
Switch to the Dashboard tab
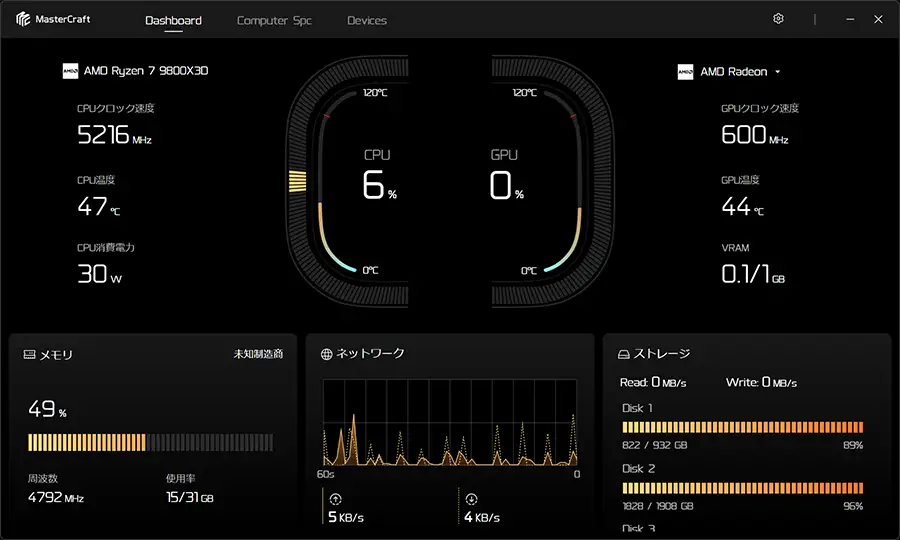click(x=173, y=21)
